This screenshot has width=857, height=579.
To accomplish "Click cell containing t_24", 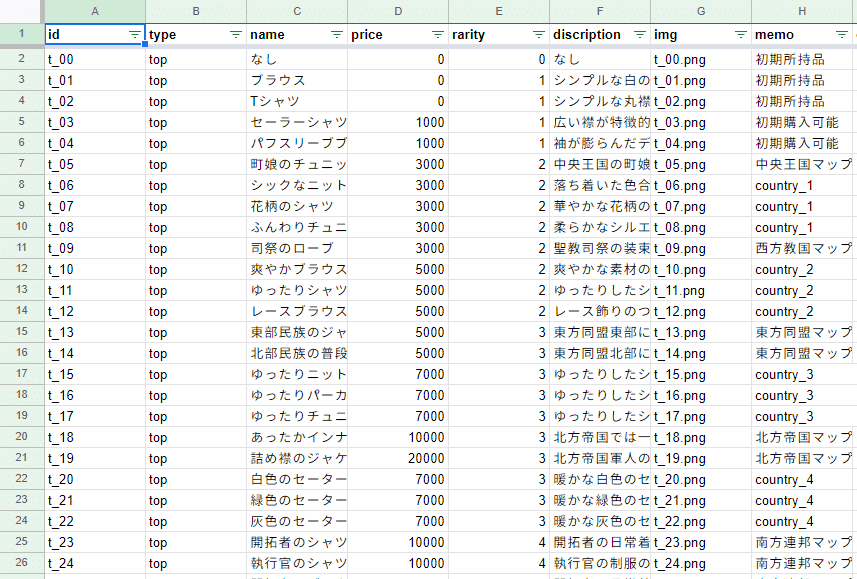I will [95, 563].
